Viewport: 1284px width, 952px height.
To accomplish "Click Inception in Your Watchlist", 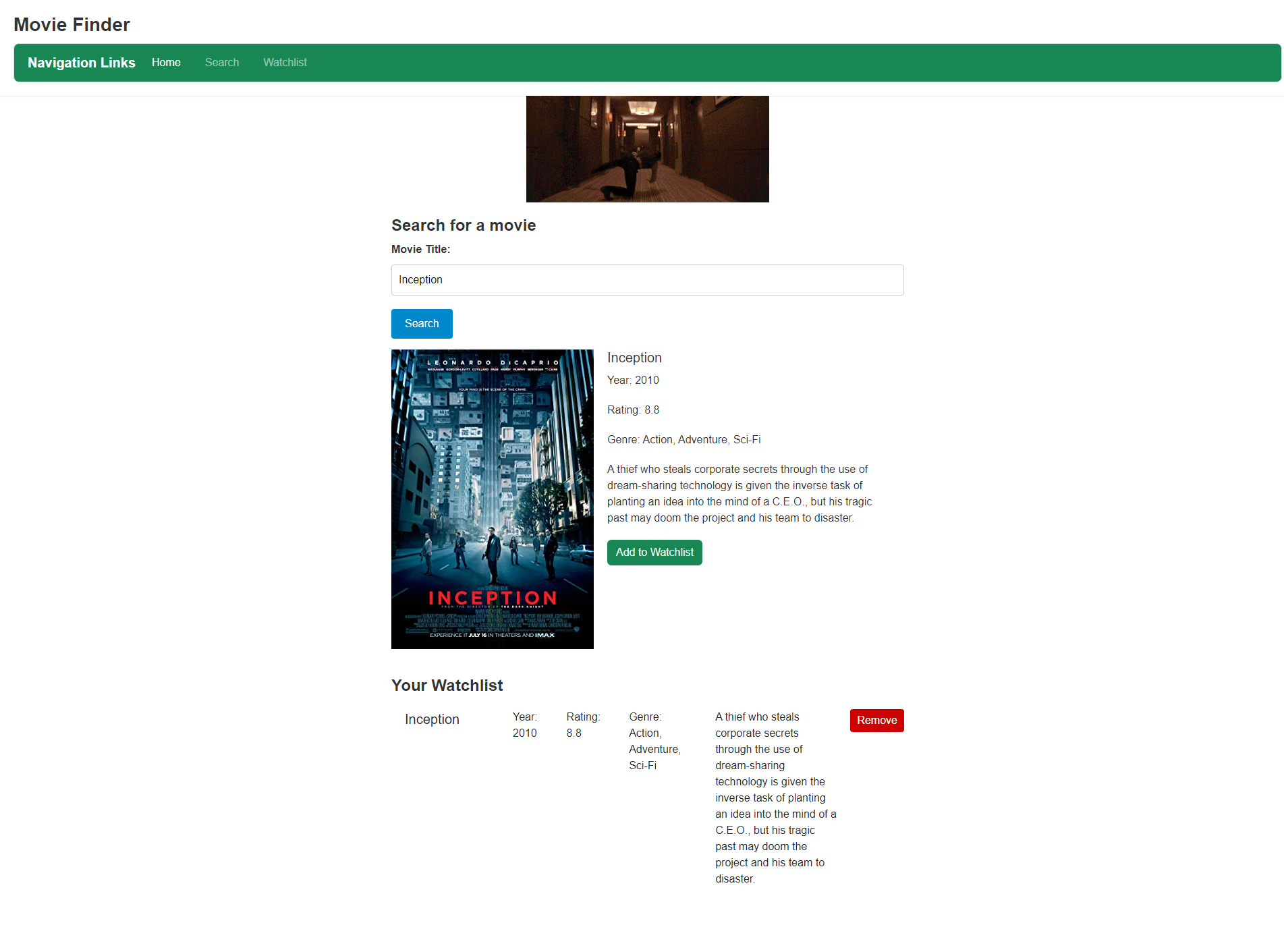I will pos(431,719).
